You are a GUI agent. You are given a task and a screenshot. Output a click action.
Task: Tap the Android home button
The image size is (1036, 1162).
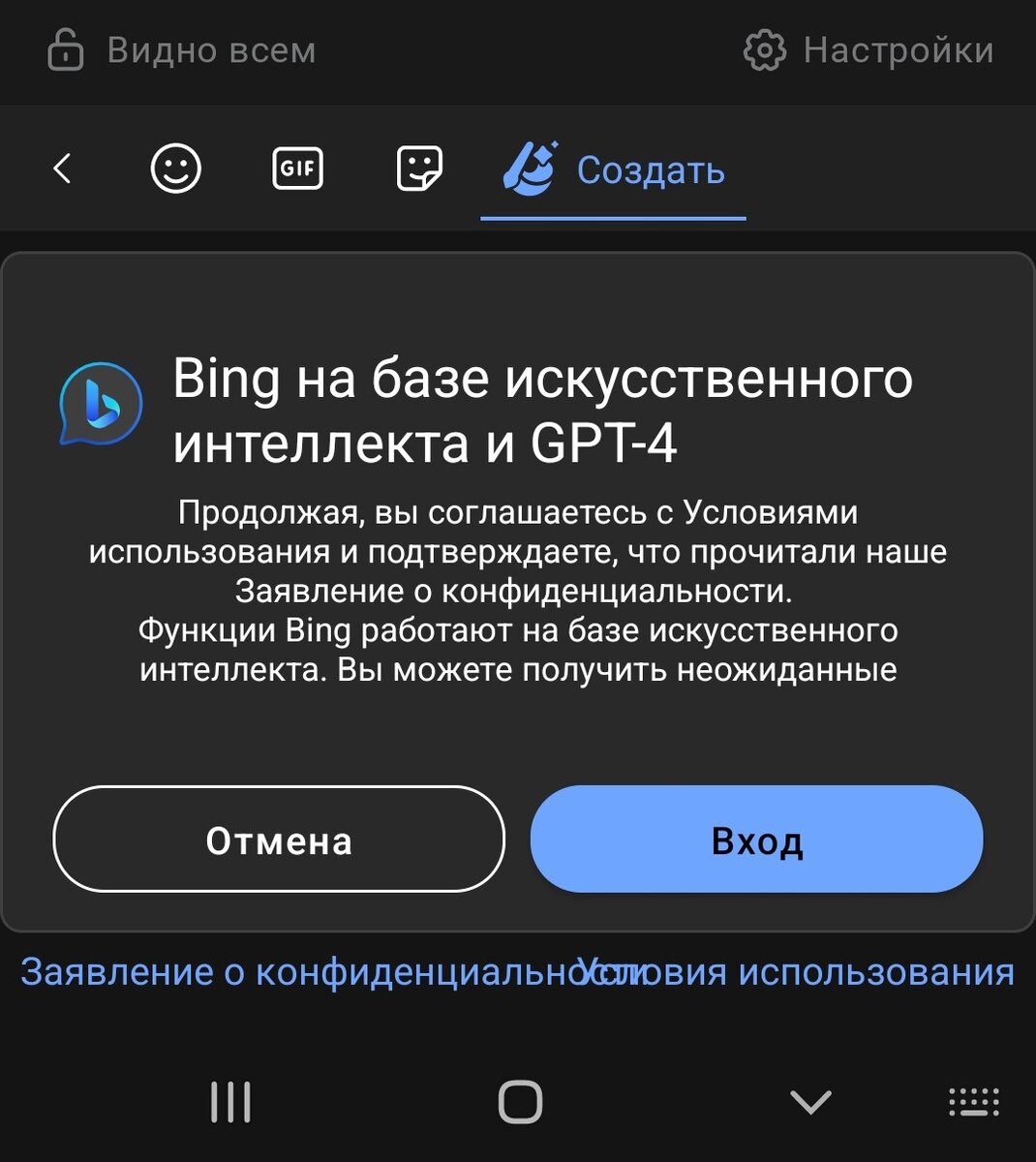[520, 1102]
